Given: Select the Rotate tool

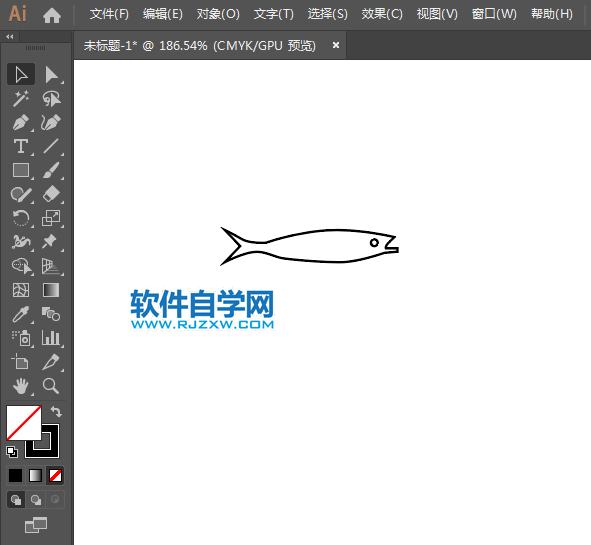Looking at the screenshot, I should tap(21, 218).
